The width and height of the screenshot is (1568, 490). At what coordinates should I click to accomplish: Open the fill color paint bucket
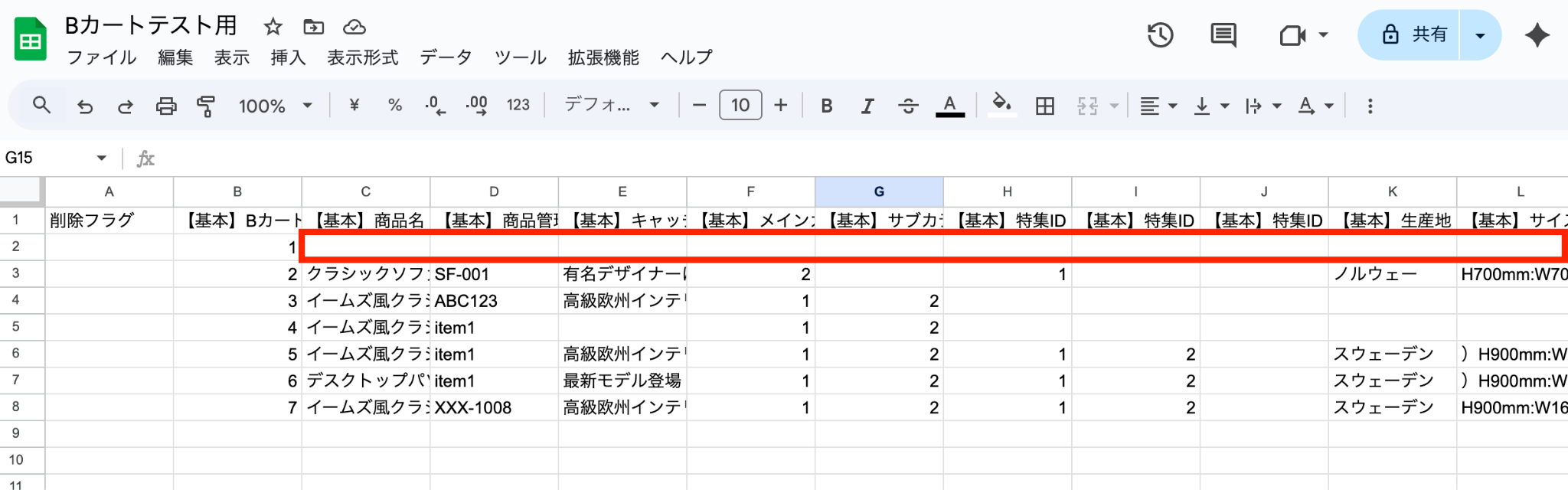1001,104
